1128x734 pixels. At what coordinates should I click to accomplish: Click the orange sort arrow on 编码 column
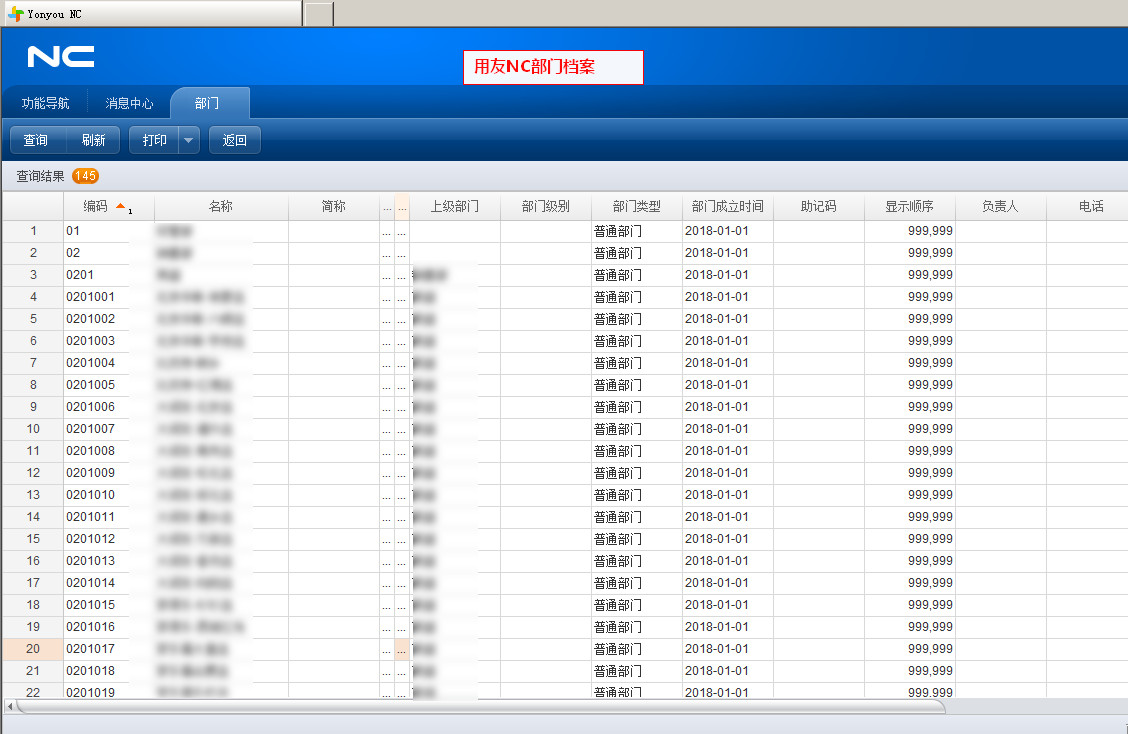click(x=120, y=206)
